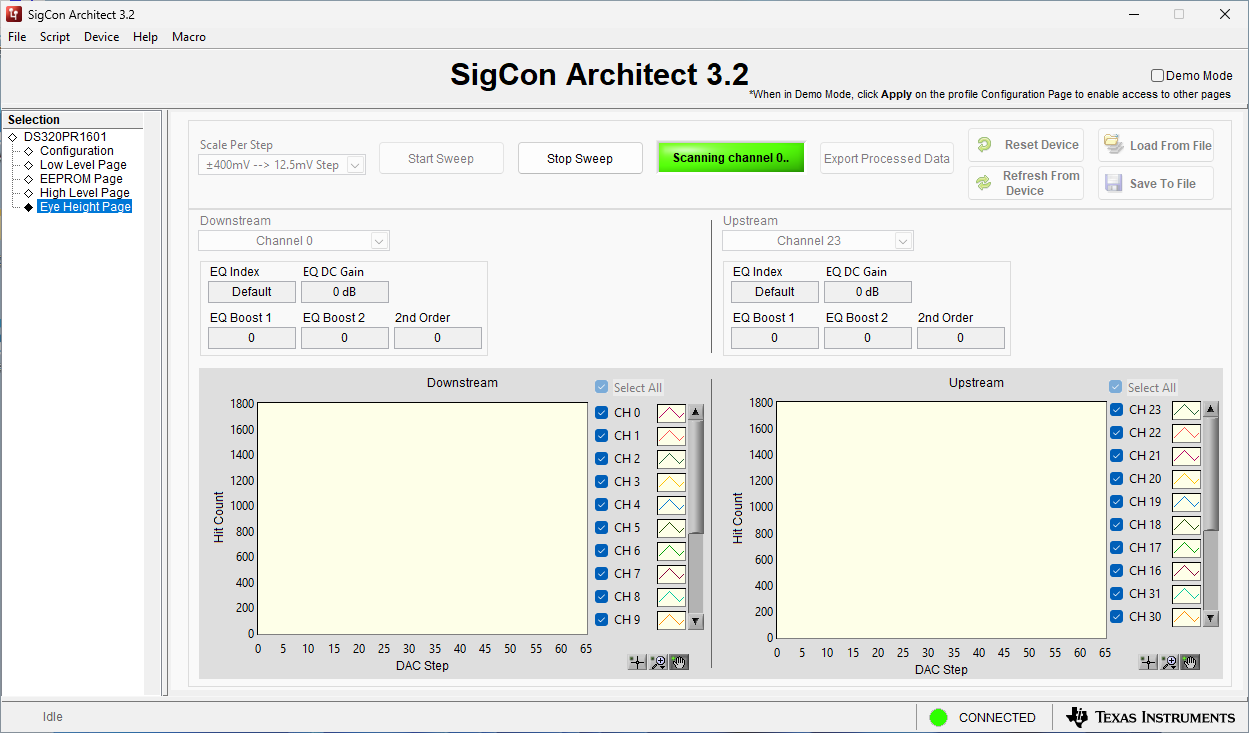Open the Scale Per Step dropdown
This screenshot has width=1249, height=733.
tap(355, 165)
